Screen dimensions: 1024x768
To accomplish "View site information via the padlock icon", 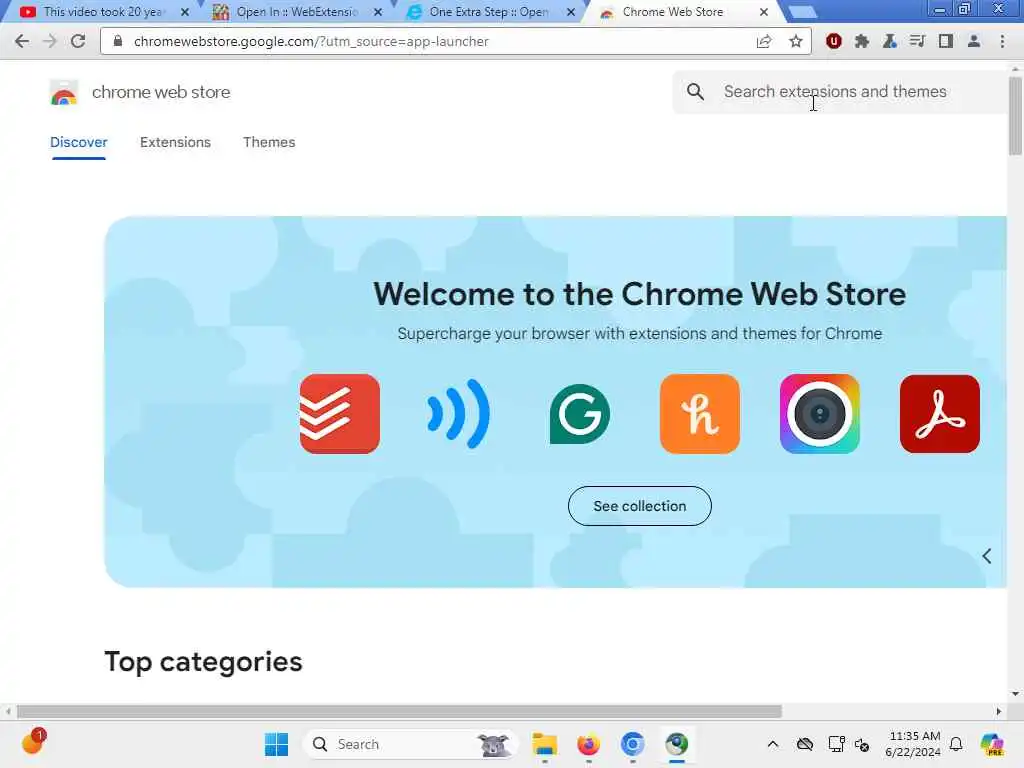I will pos(118,41).
